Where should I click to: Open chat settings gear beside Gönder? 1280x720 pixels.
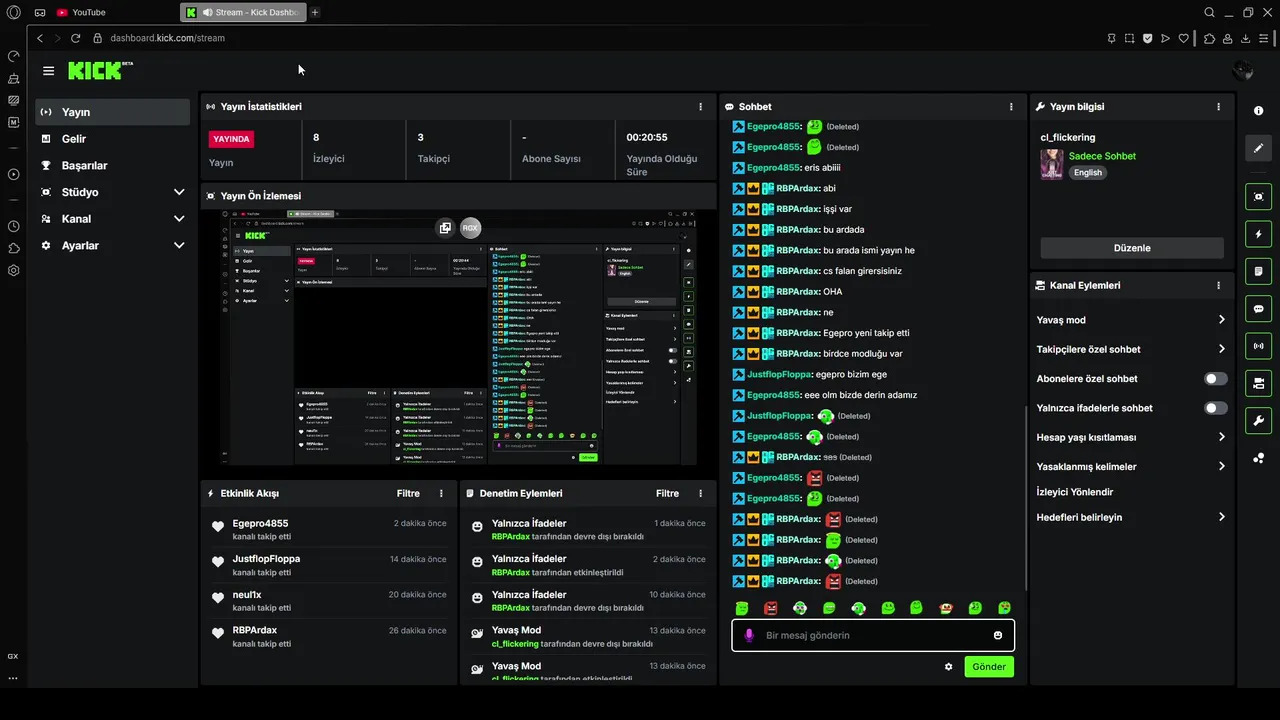coord(948,667)
